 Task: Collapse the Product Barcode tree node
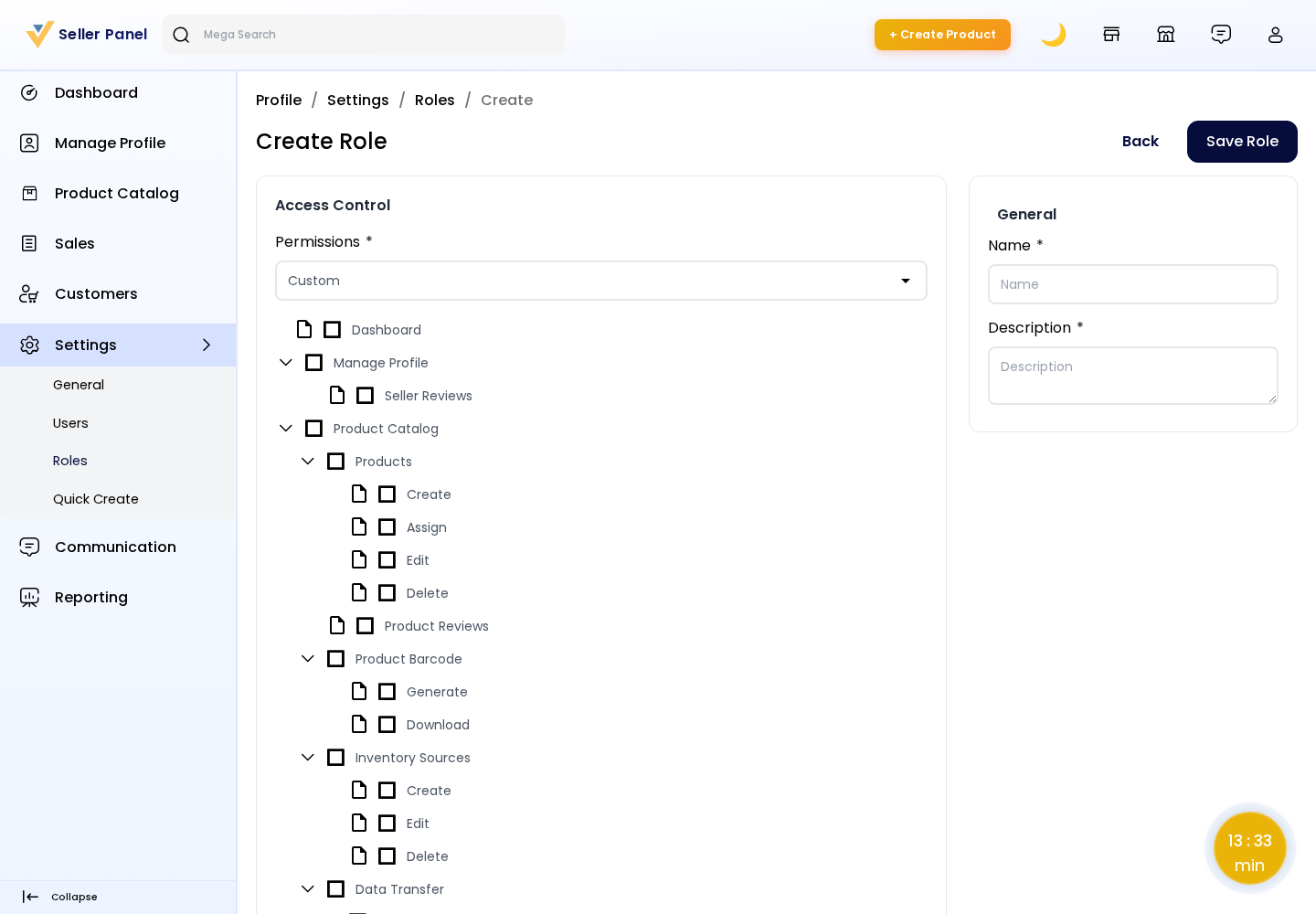pyautogui.click(x=308, y=658)
